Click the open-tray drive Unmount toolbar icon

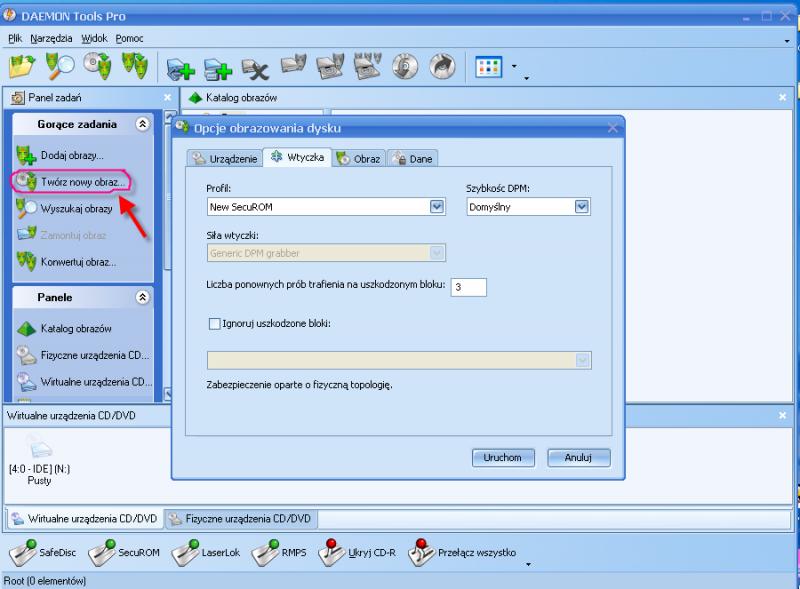[330, 66]
